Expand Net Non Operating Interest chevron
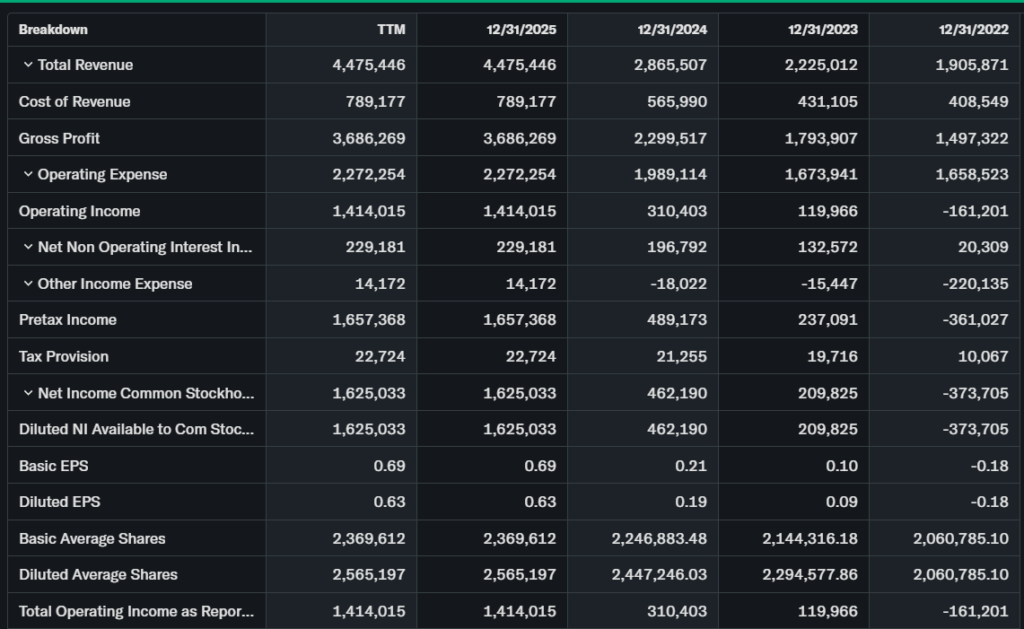The width and height of the screenshot is (1024, 629). click(28, 248)
